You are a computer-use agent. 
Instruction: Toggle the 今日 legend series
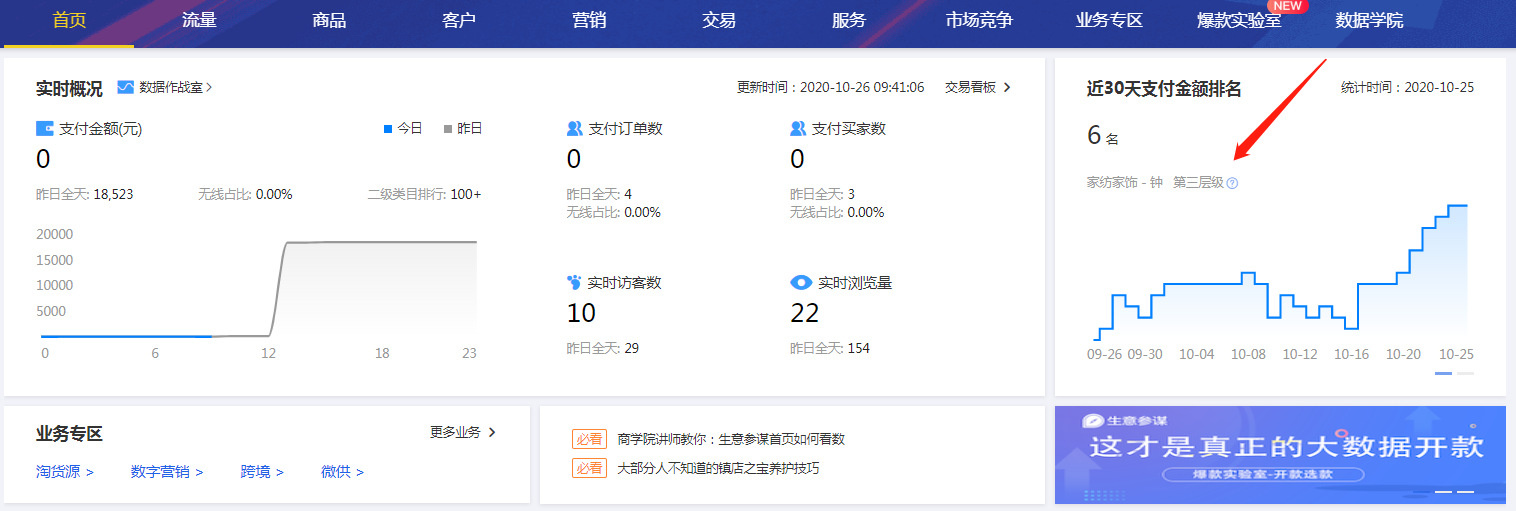404,128
